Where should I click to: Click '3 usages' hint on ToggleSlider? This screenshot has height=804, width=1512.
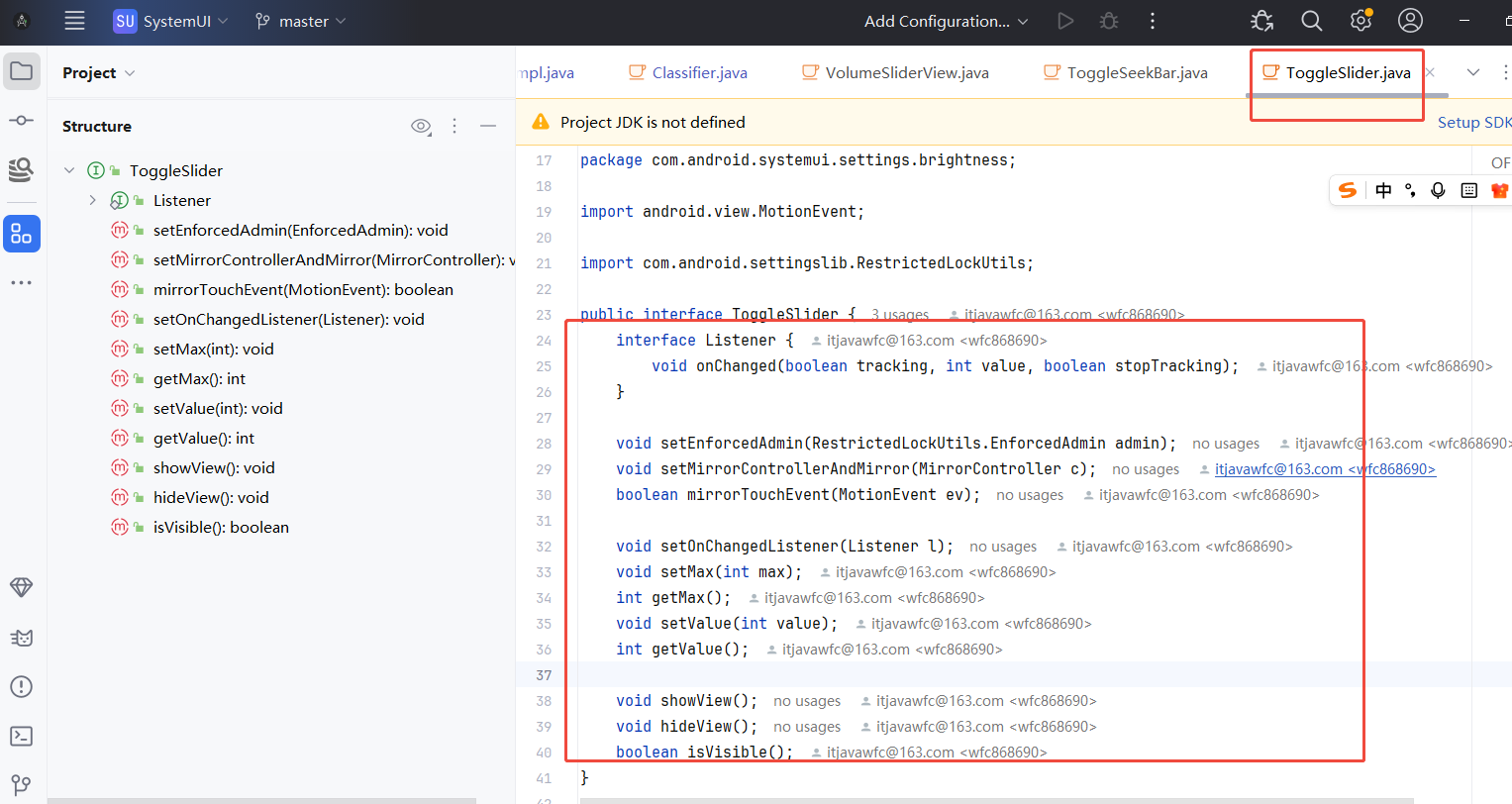click(x=900, y=315)
